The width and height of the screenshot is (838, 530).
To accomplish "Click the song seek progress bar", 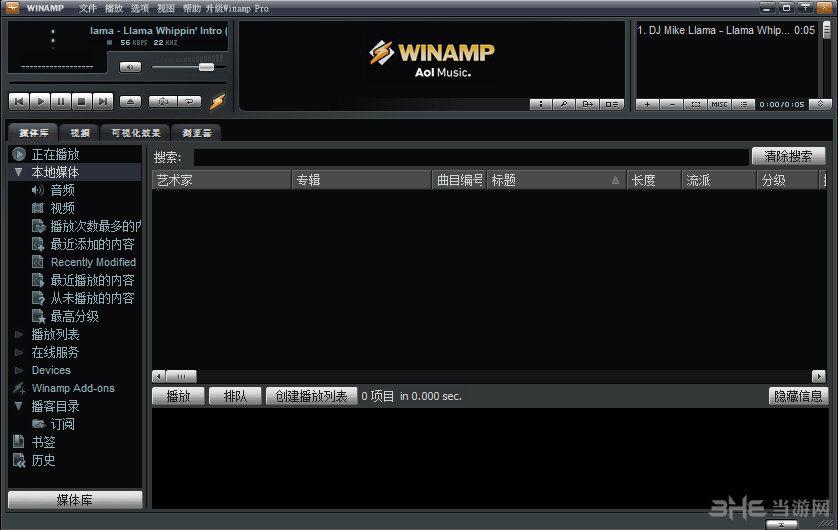I will point(118,83).
